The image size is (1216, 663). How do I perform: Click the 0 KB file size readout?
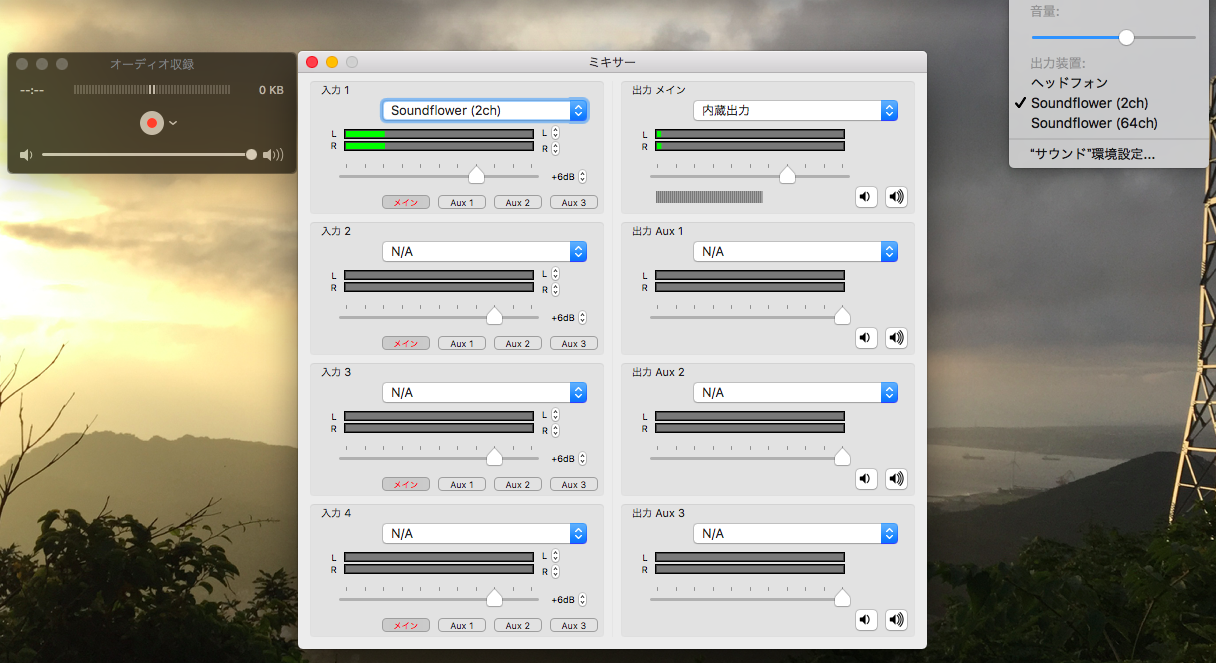point(271,90)
